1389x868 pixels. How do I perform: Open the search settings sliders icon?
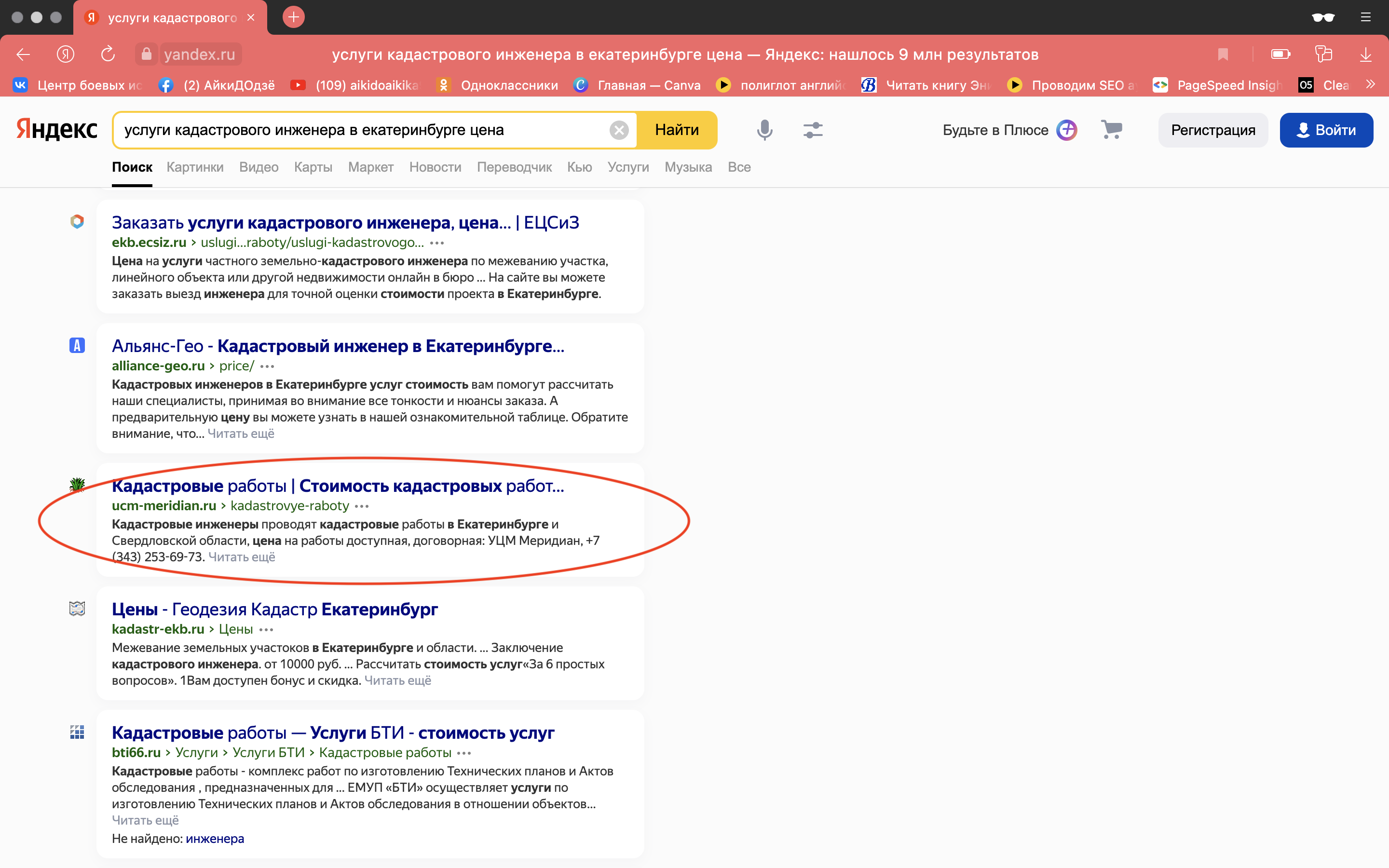(x=813, y=130)
